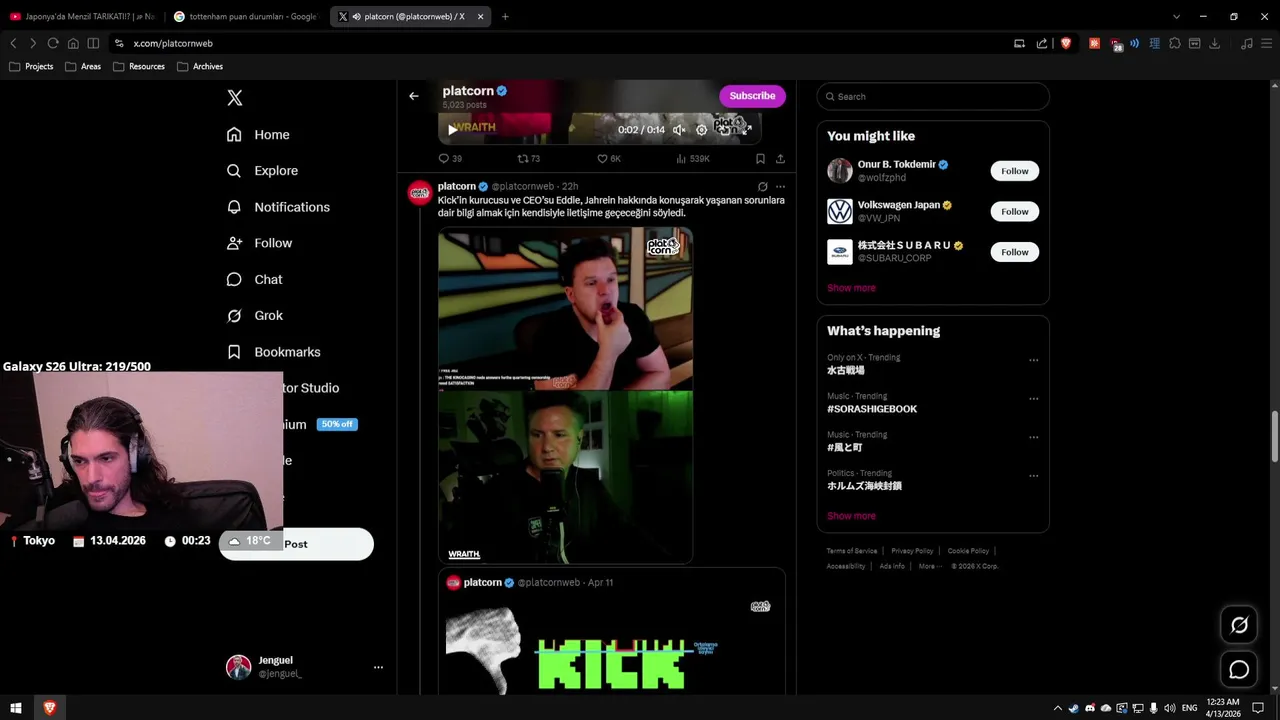
Task: Click the back arrow beside platcorn header
Action: (x=413, y=96)
